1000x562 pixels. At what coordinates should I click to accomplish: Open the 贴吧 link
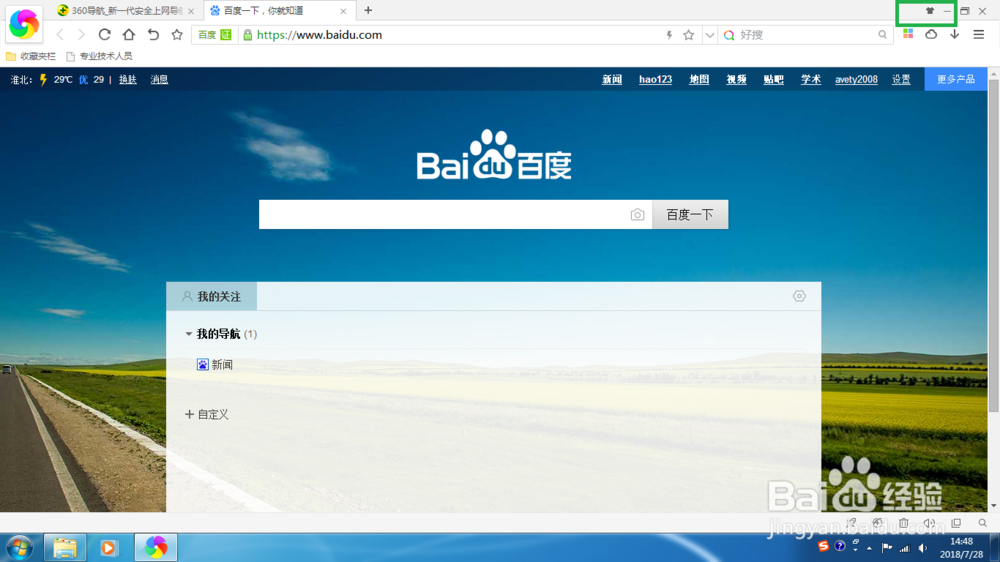tap(774, 80)
